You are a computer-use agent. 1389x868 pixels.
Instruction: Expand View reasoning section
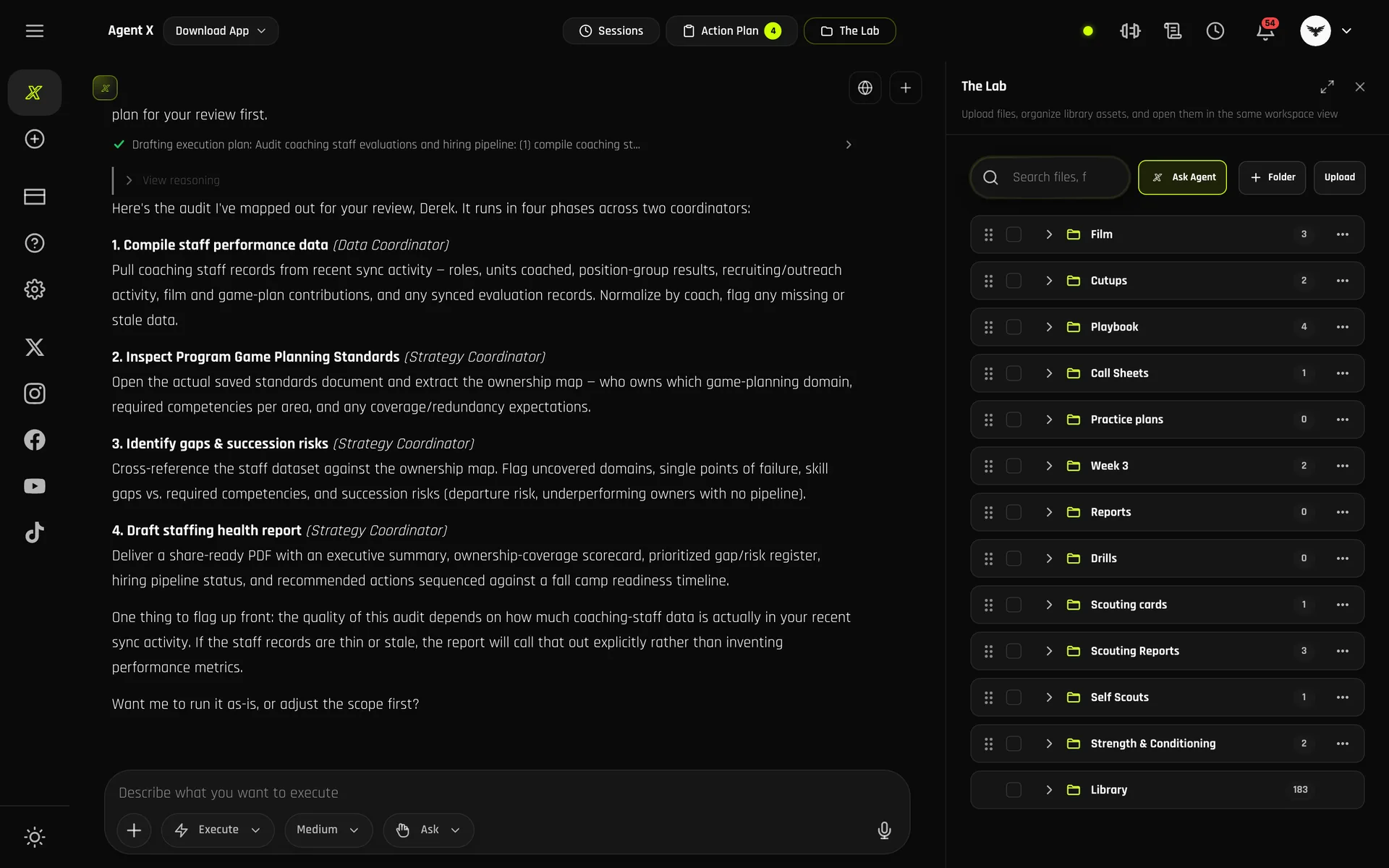point(173,180)
